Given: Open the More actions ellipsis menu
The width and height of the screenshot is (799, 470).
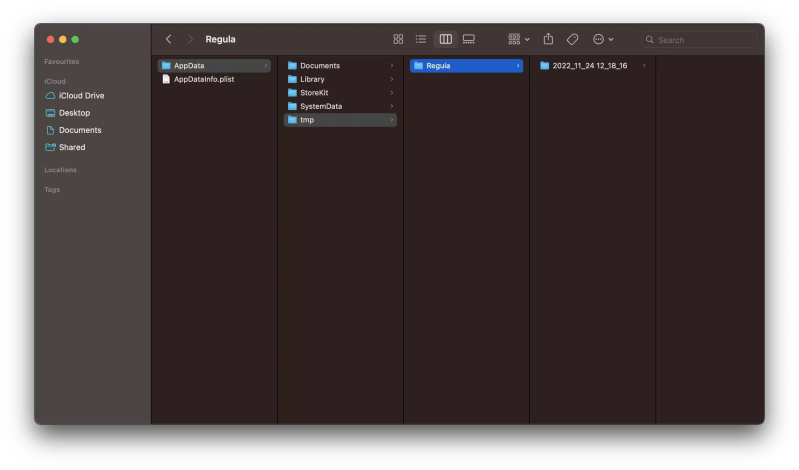Looking at the screenshot, I should 603,39.
